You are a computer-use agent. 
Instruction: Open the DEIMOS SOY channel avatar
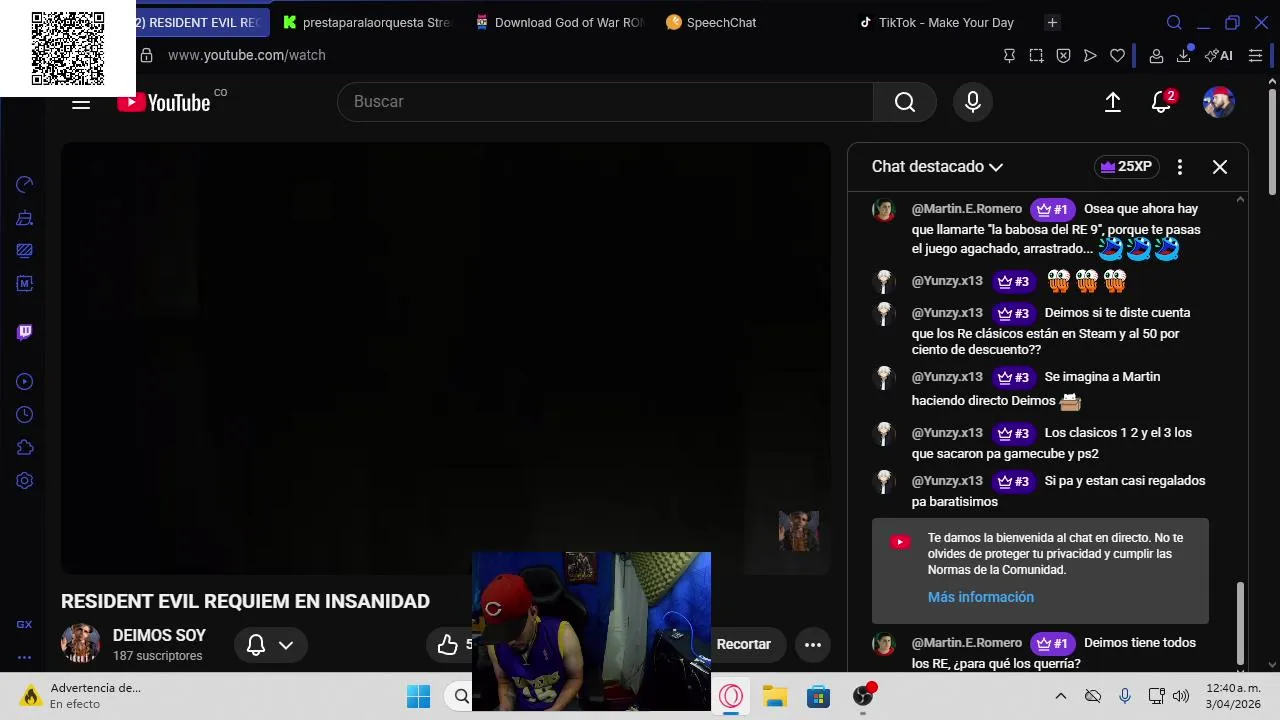(x=80, y=644)
